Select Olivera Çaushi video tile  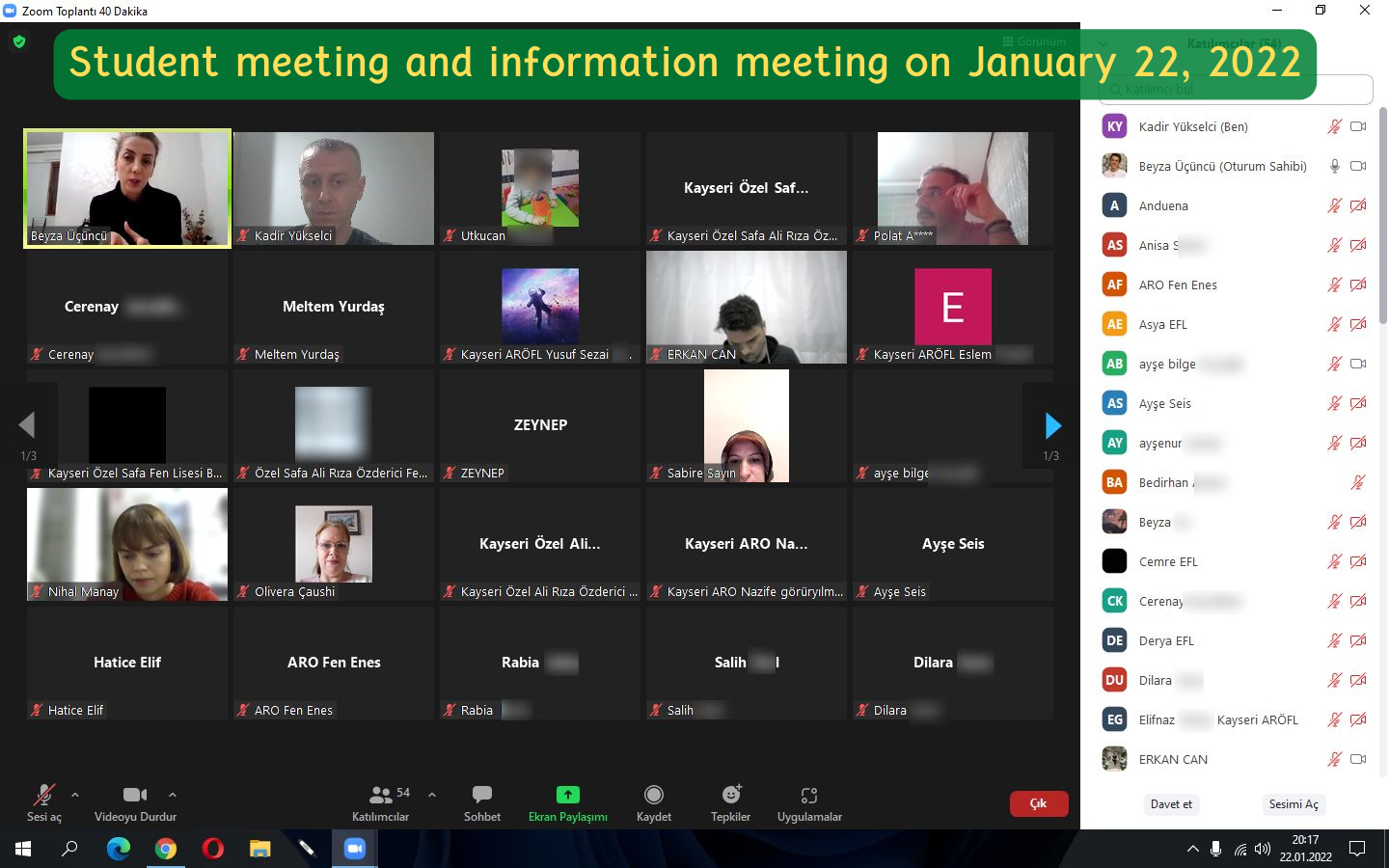coord(334,544)
